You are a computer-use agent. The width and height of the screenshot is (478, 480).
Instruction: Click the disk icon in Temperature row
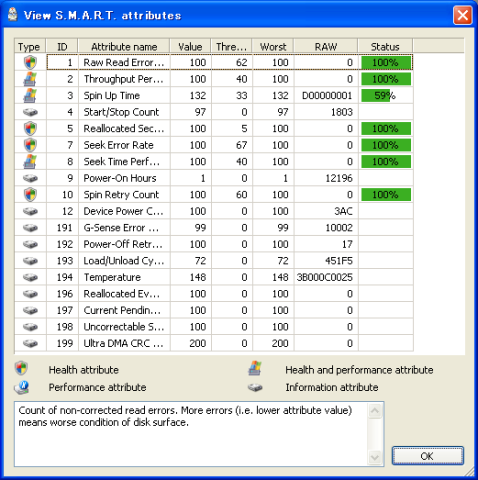point(30,277)
